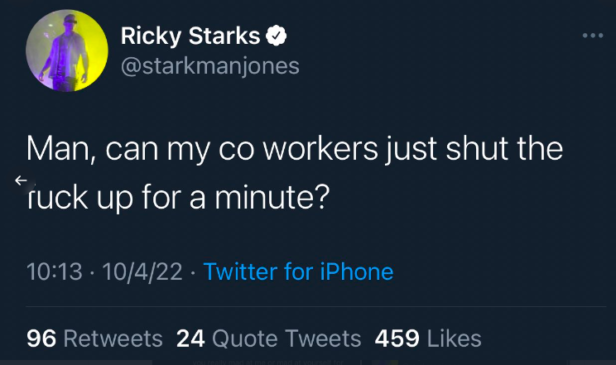This screenshot has width=616, height=365.
Task: Click the 10:13 timestamp
Action: 55,271
